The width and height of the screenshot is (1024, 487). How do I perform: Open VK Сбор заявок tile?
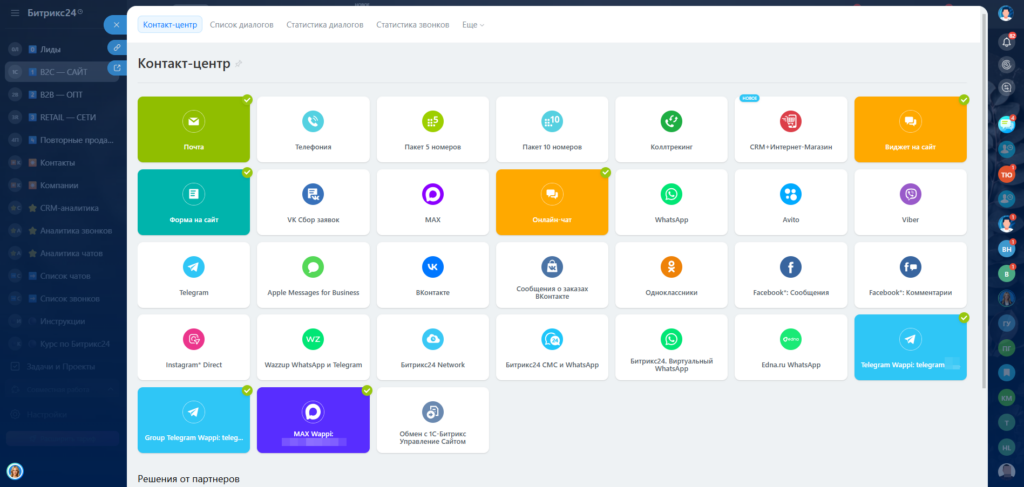313,202
